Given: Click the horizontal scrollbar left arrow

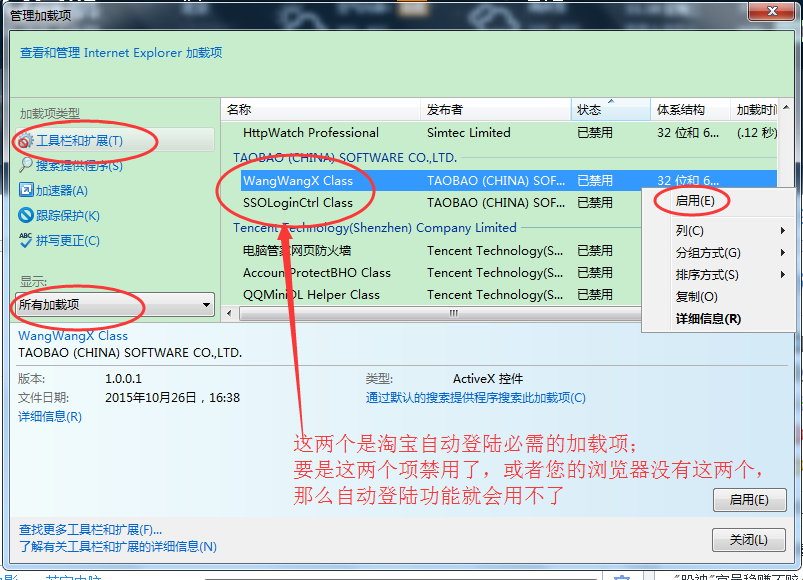Looking at the screenshot, I should point(230,314).
